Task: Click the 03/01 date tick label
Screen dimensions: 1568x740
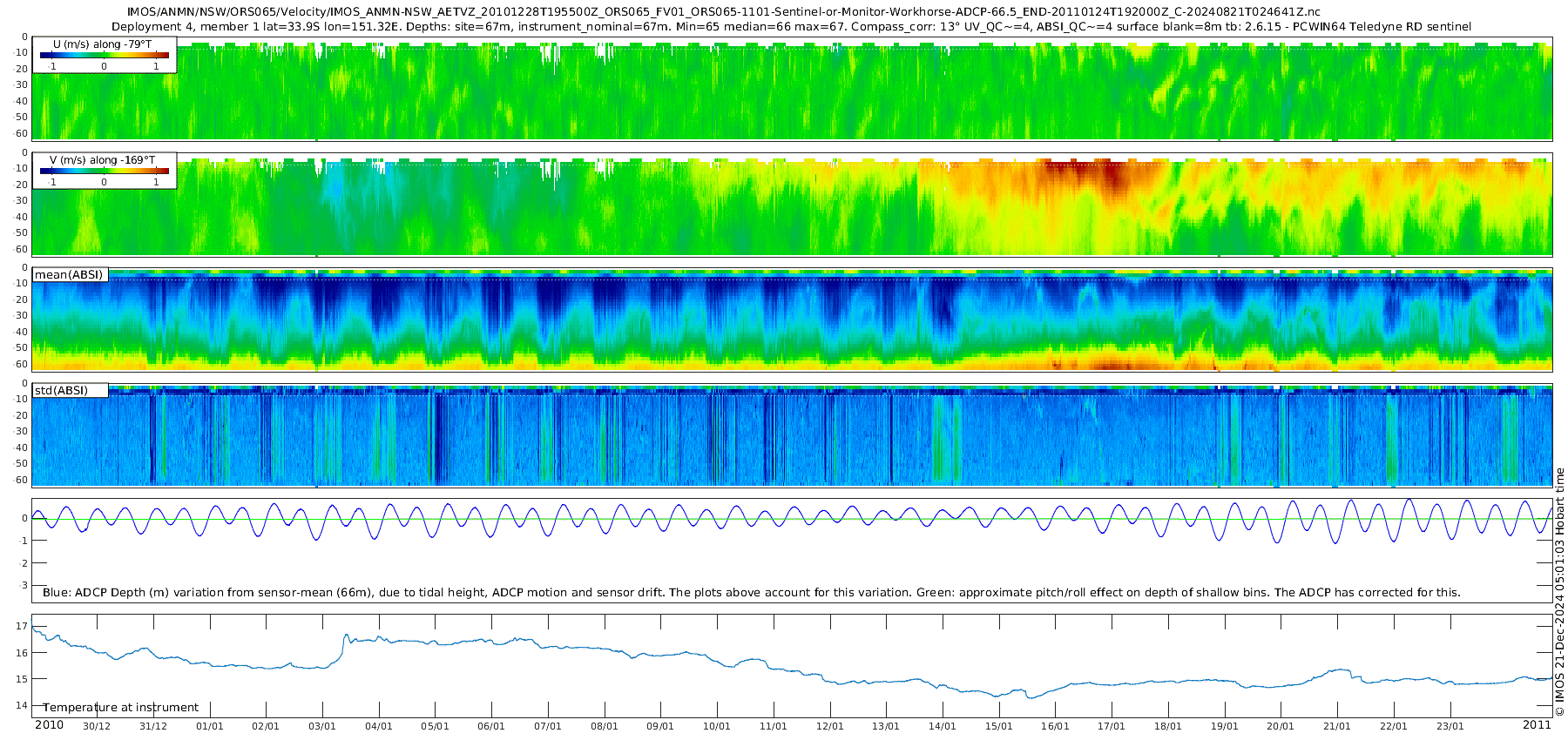Action: (x=321, y=726)
